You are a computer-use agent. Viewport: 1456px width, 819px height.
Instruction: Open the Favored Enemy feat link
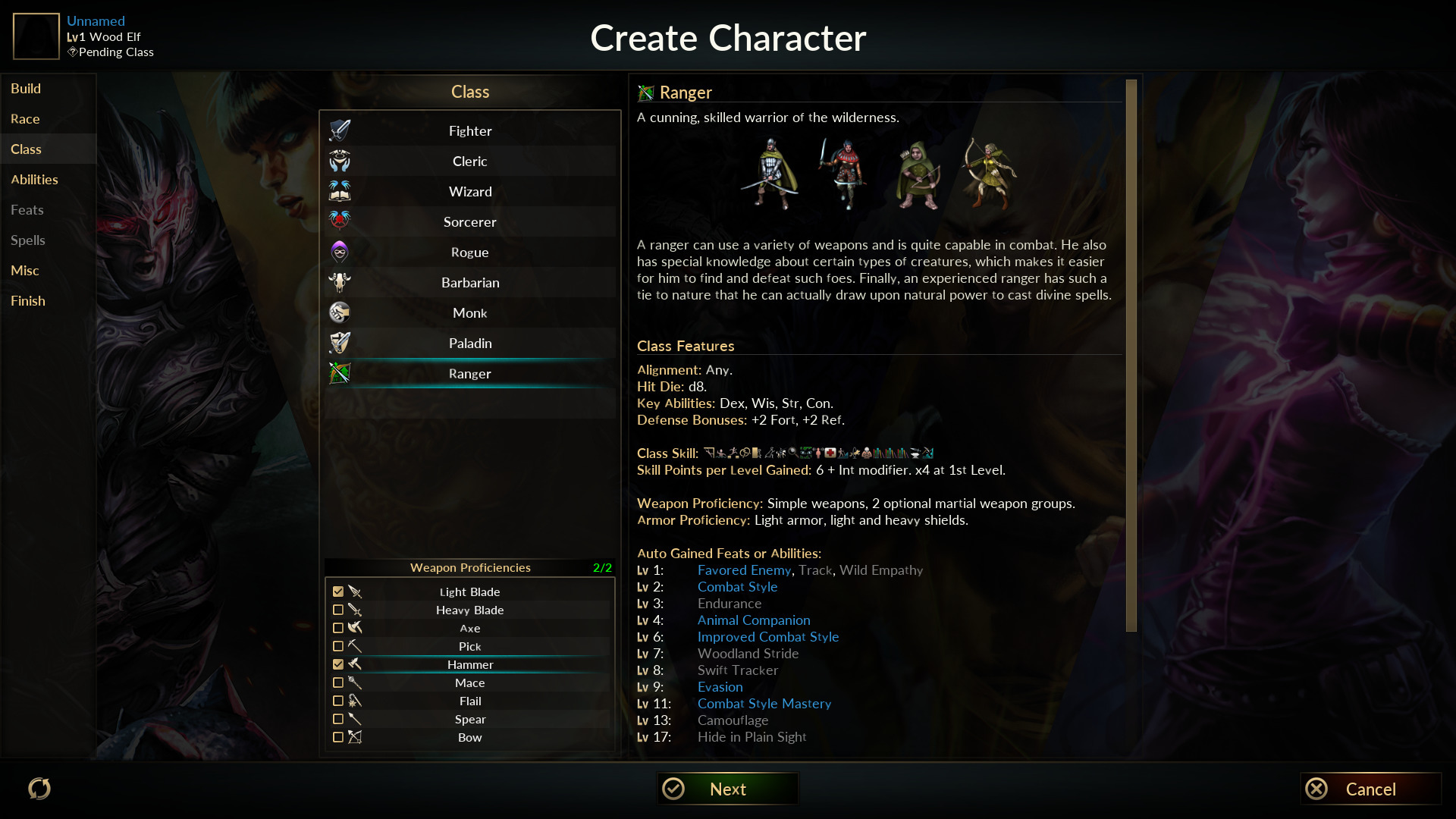(x=744, y=570)
